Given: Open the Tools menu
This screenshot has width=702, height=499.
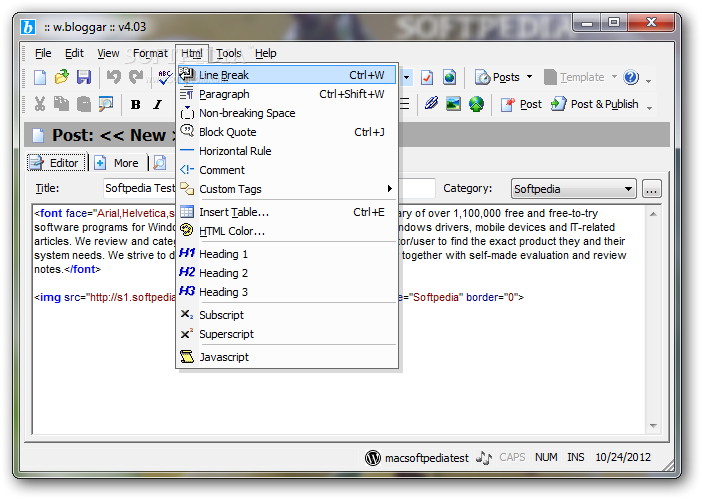Looking at the screenshot, I should (229, 53).
